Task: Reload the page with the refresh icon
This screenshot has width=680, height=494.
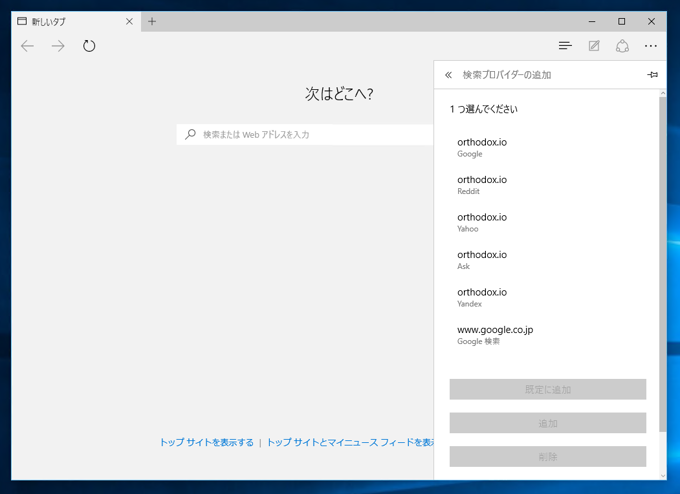Action: [x=89, y=46]
